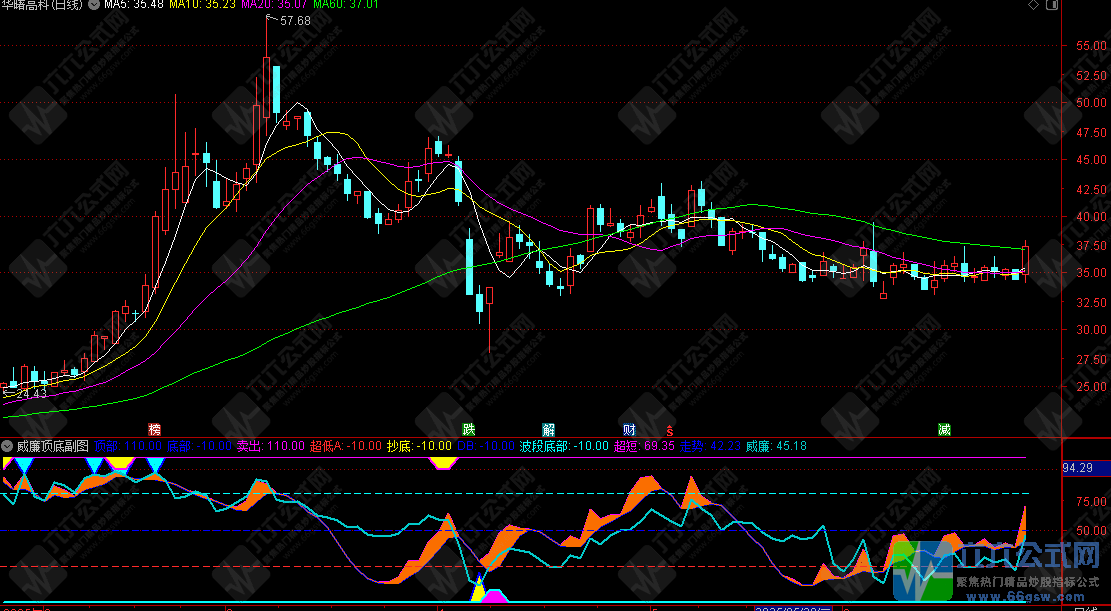Click the red 榜 event marker

(154, 429)
